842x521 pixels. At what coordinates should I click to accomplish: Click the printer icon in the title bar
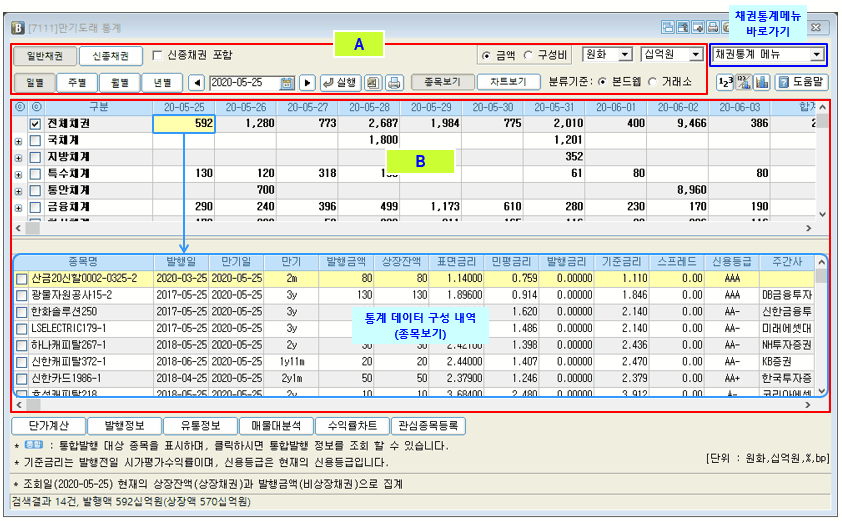click(x=713, y=27)
